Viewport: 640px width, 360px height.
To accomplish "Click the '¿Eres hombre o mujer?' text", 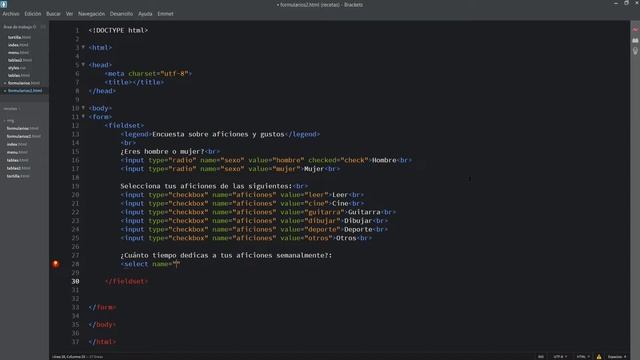I will pos(162,151).
